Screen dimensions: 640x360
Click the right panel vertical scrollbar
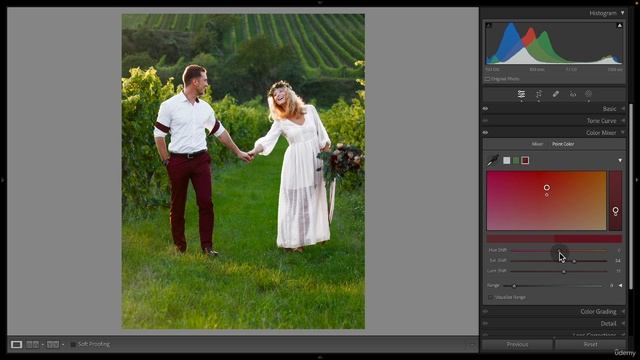tap(631, 196)
